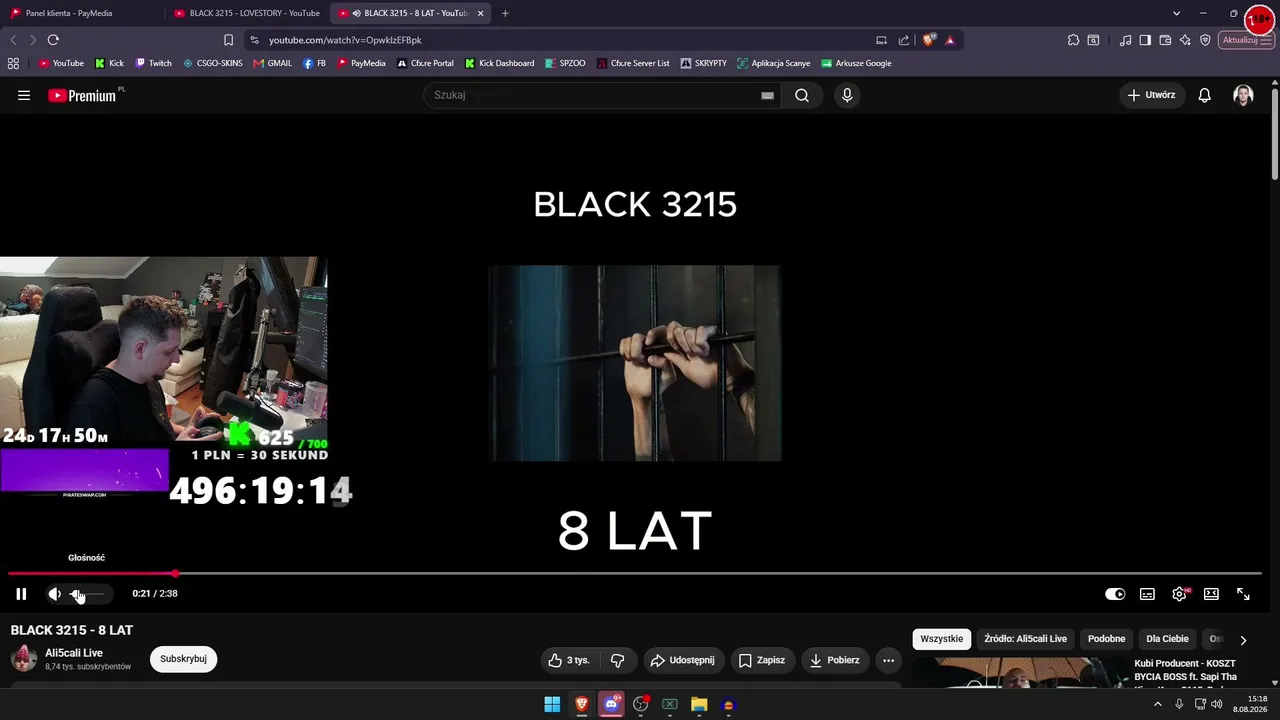Open Ali5cali Live channel avatar
This screenshot has height=720, width=1280.
pyautogui.click(x=24, y=659)
